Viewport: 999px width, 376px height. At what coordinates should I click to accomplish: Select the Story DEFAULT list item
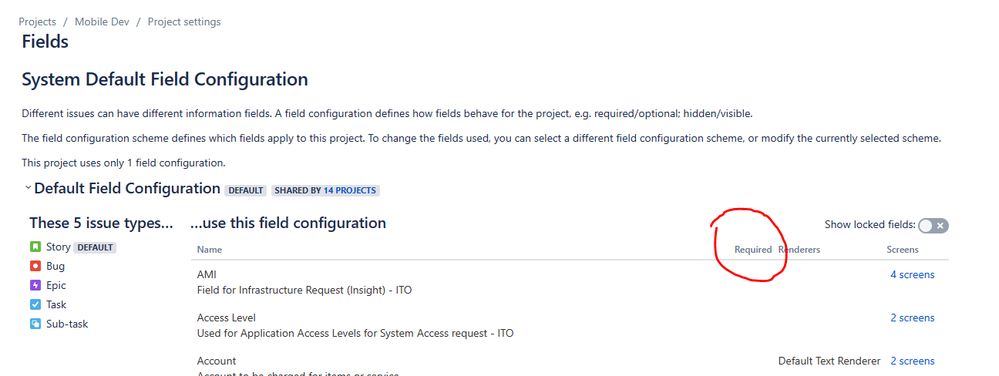point(73,247)
